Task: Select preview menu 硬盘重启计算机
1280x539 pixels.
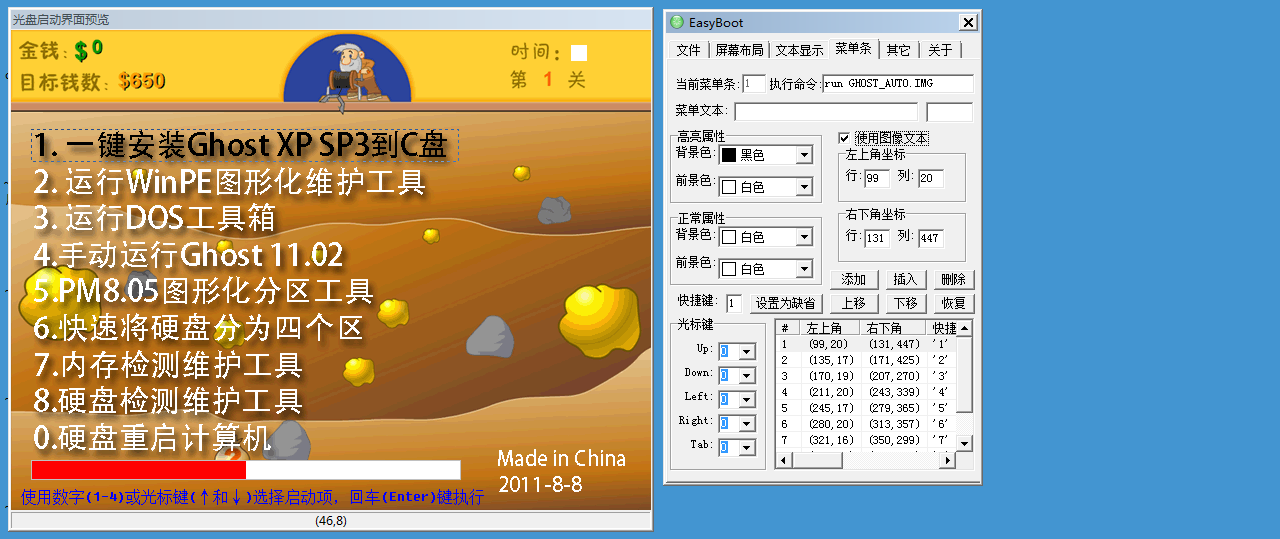Action: click(152, 437)
